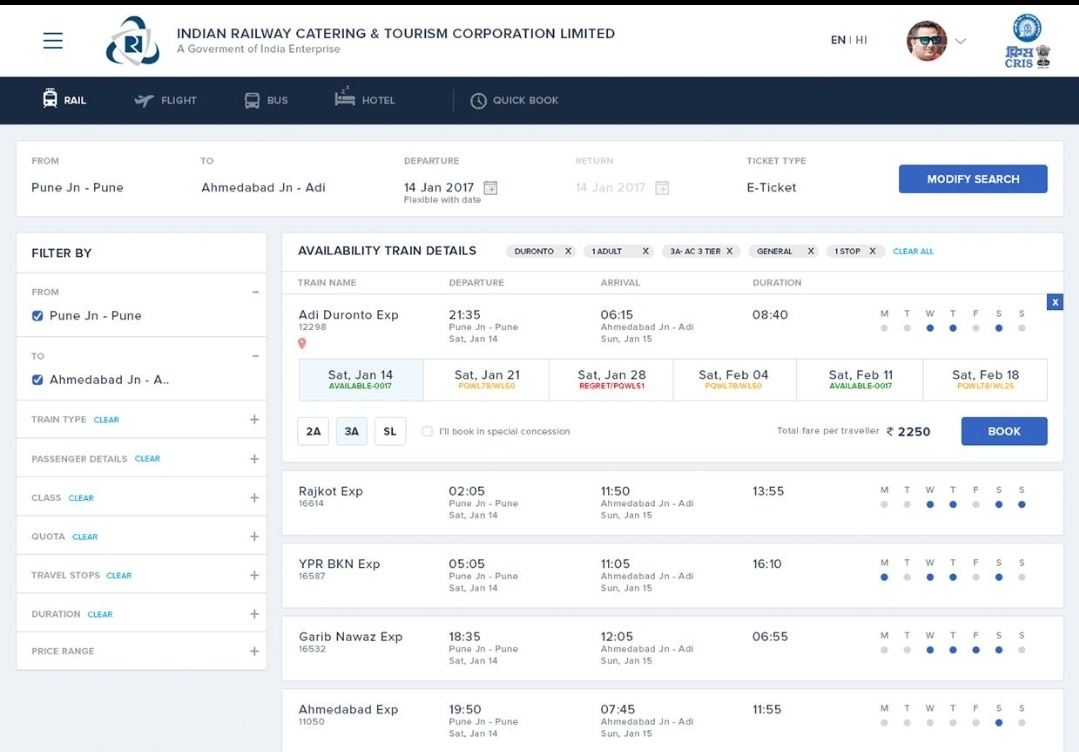The image size is (1079, 752).
Task: Remove the 1 ADULT filter tag
Action: click(x=645, y=251)
